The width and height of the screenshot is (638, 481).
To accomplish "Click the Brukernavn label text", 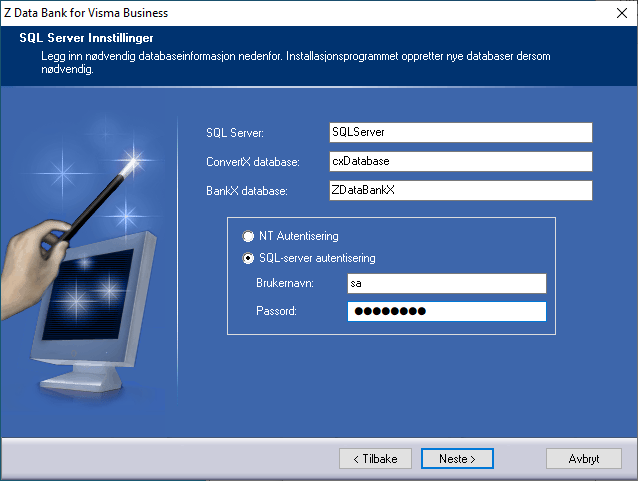I will point(287,285).
